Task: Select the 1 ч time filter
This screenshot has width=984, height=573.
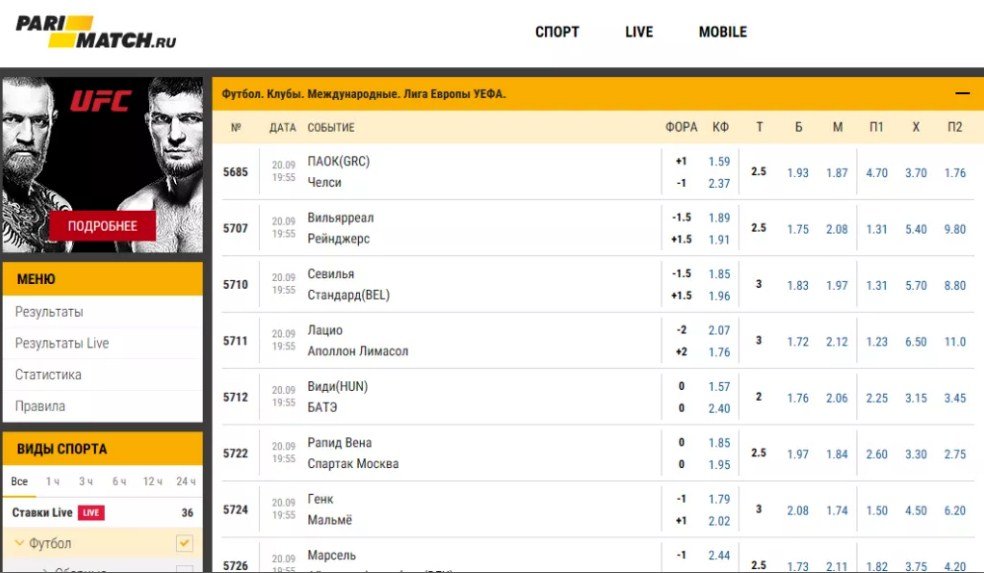Action: (53, 481)
